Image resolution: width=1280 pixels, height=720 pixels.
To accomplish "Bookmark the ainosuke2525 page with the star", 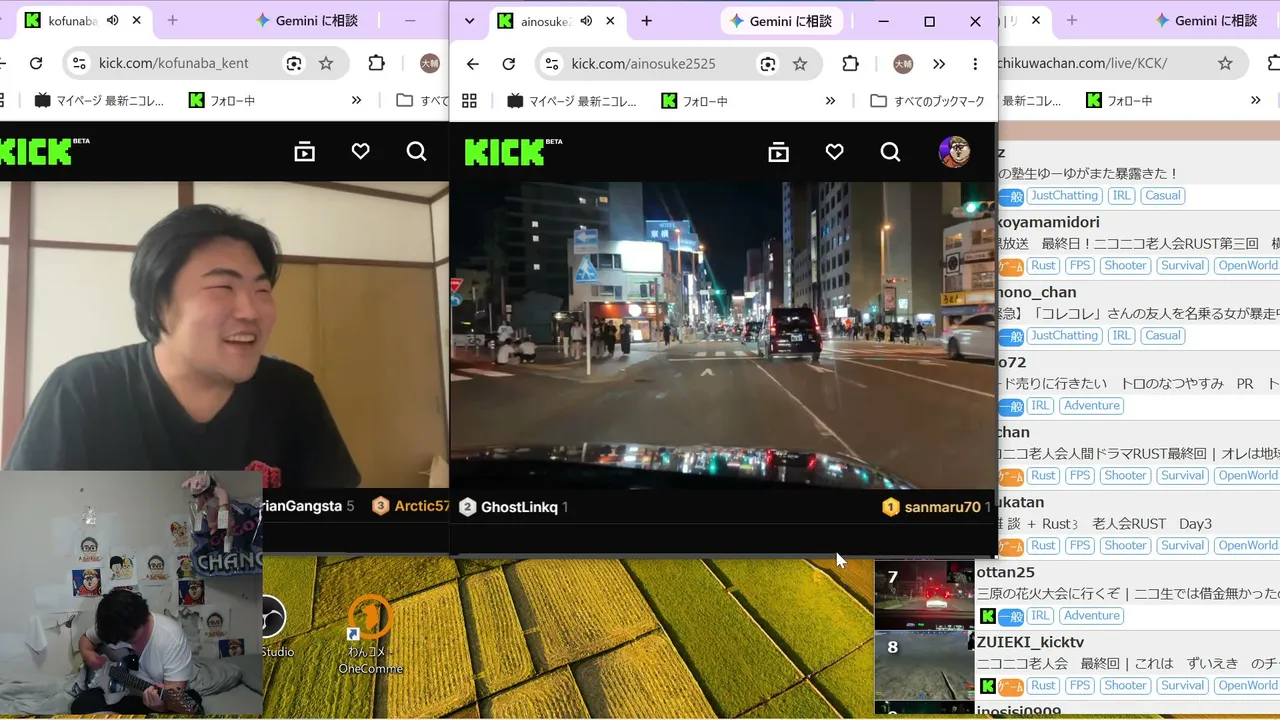I will (800, 64).
